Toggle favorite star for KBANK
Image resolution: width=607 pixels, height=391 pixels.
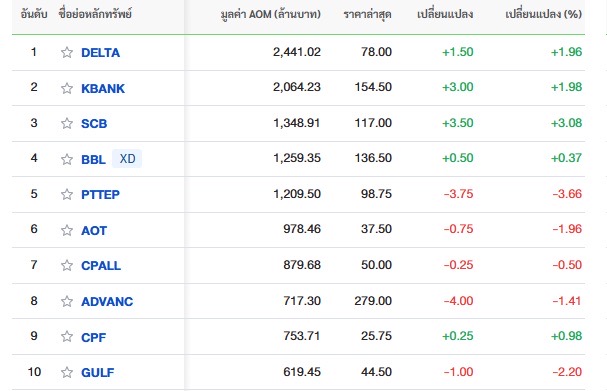[x=67, y=88]
